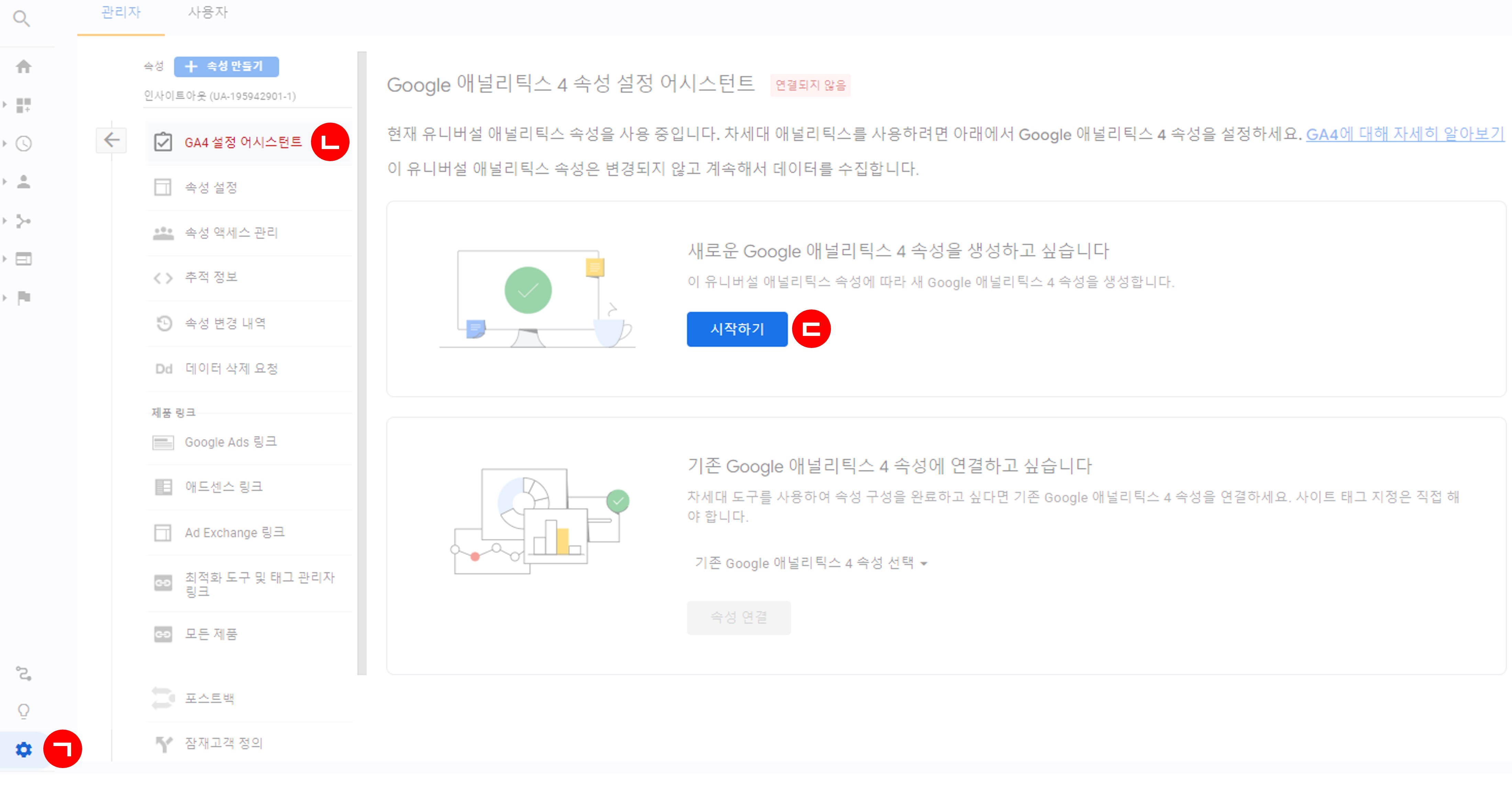Open the Behavior window icon
This screenshot has height=812, width=1512.
[23, 259]
